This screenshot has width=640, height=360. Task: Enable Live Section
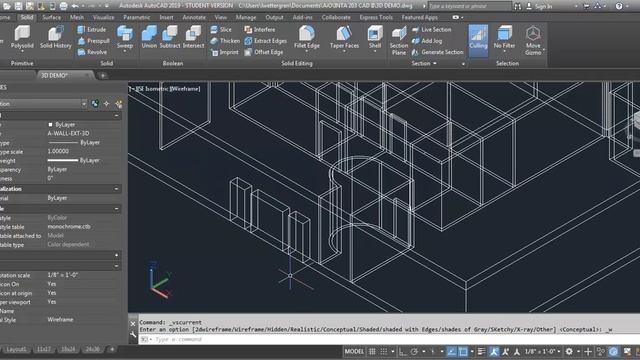pyautogui.click(x=431, y=29)
